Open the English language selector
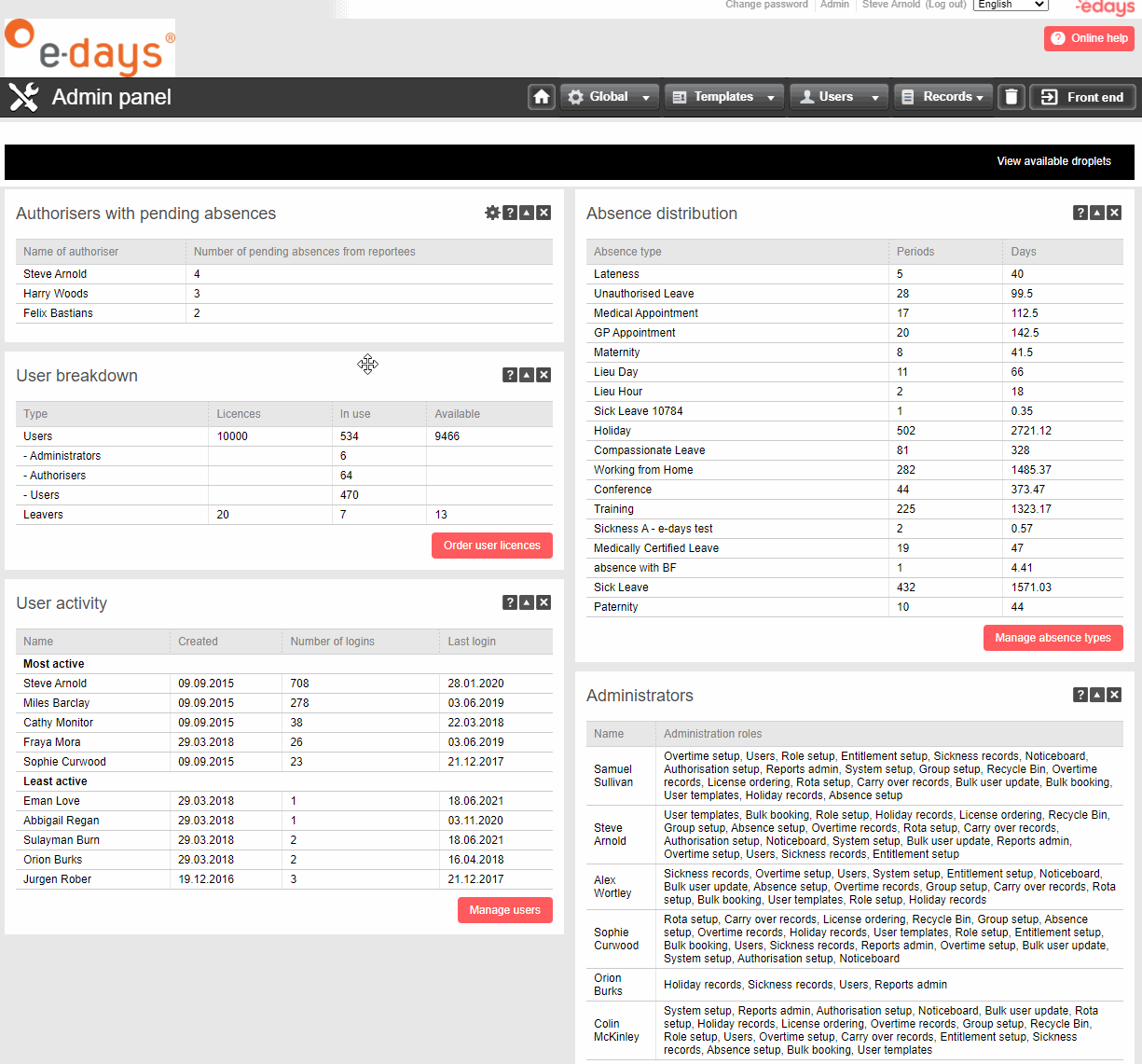Viewport: 1142px width, 1064px height. pos(1010,5)
